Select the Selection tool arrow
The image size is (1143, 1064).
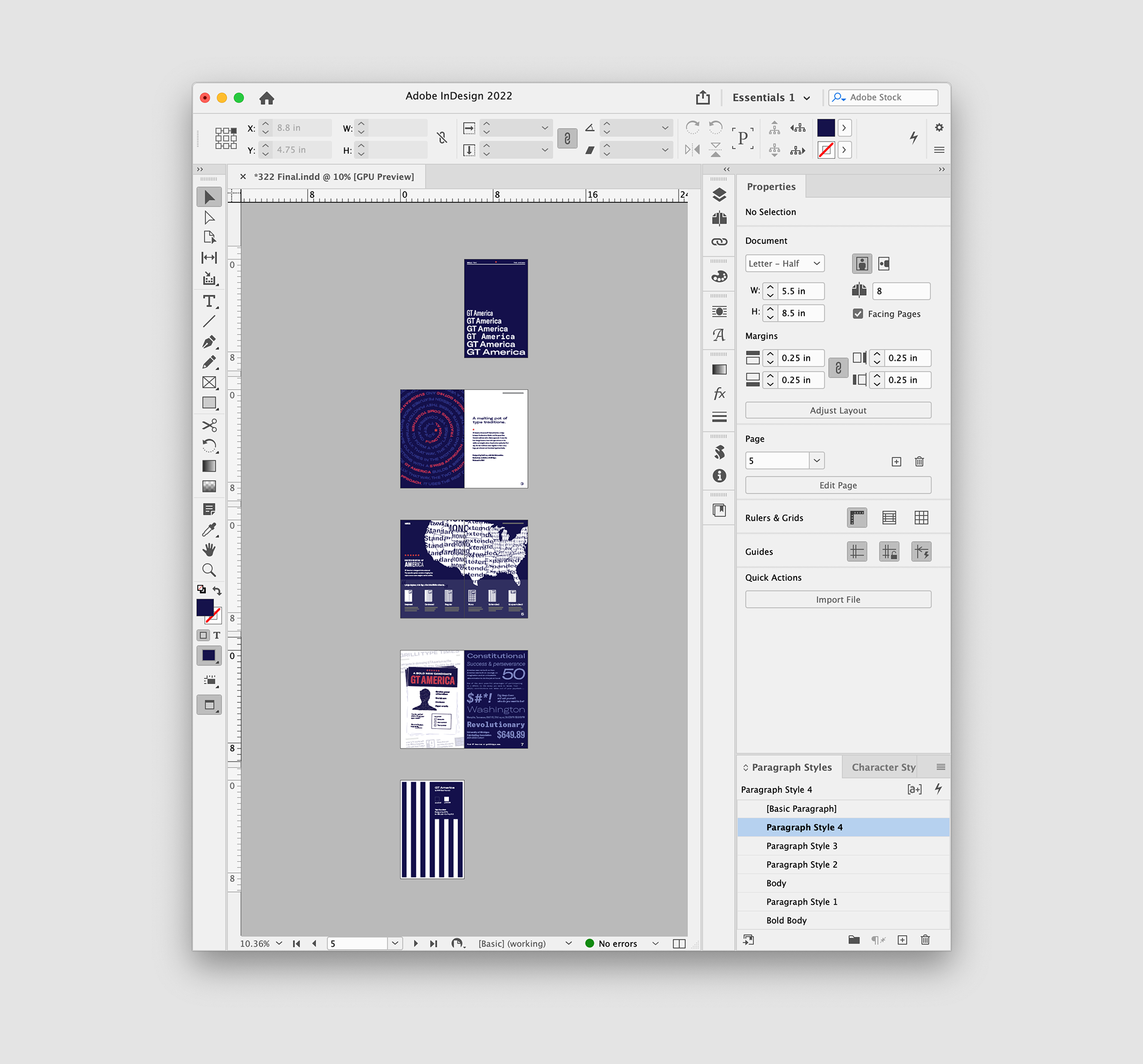(209, 197)
